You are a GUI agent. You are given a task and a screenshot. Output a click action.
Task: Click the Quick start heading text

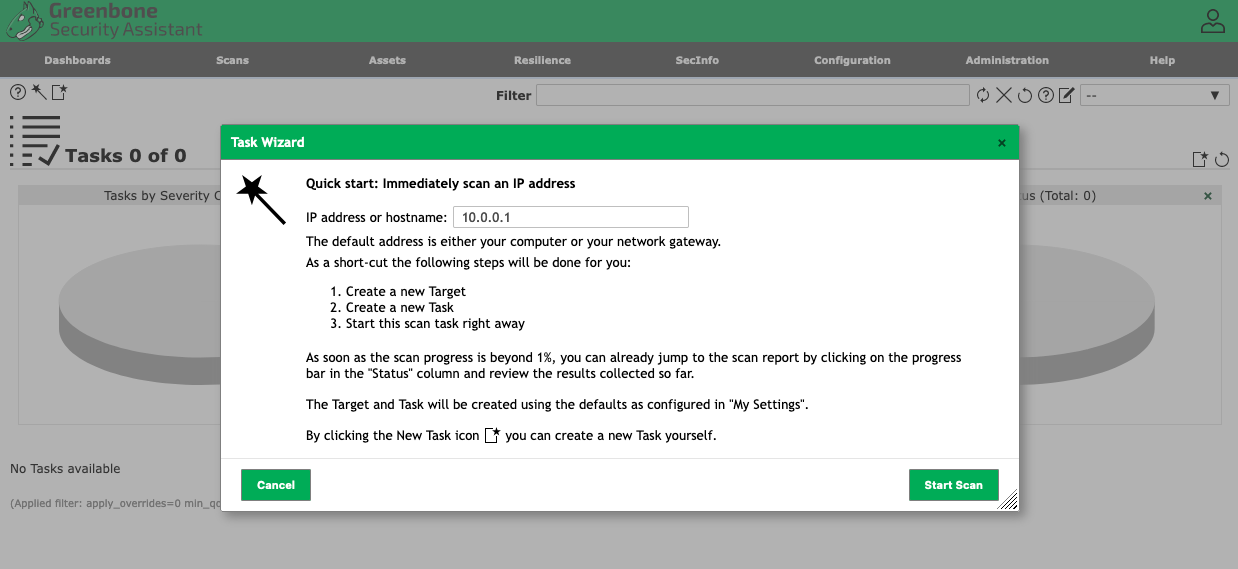440,184
